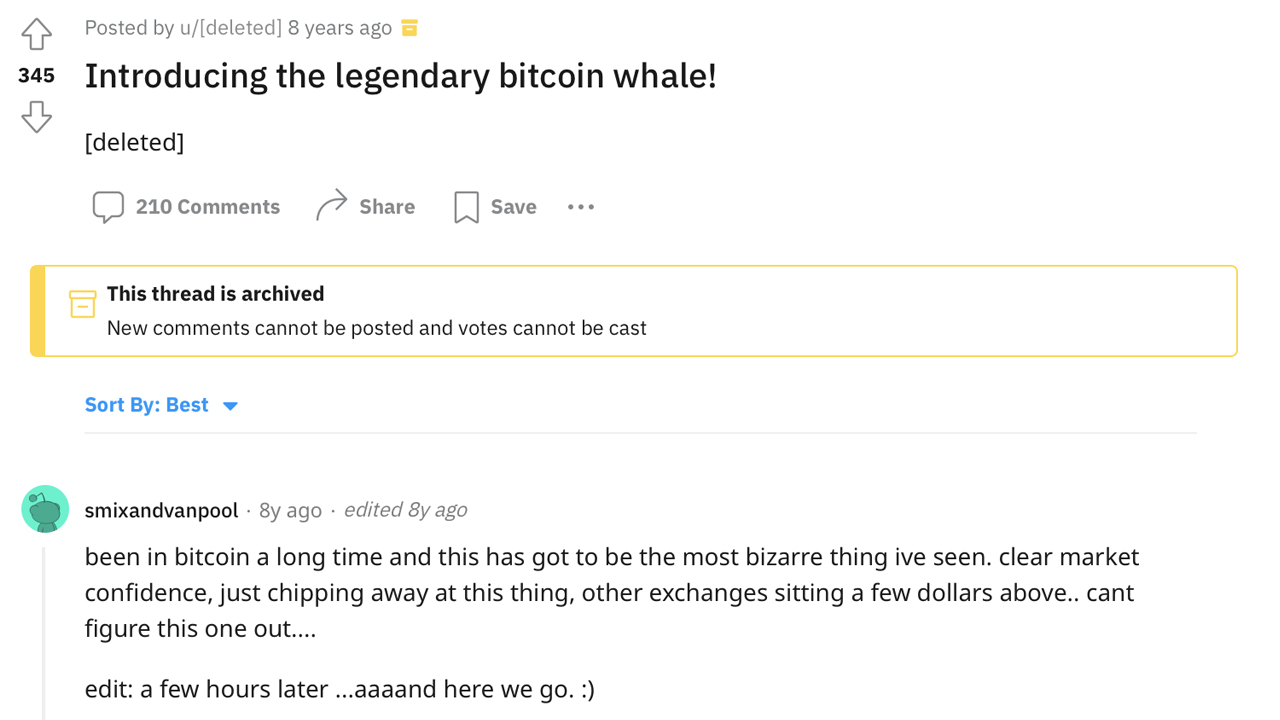Click the speech bubble comments icon

pyautogui.click(x=108, y=207)
